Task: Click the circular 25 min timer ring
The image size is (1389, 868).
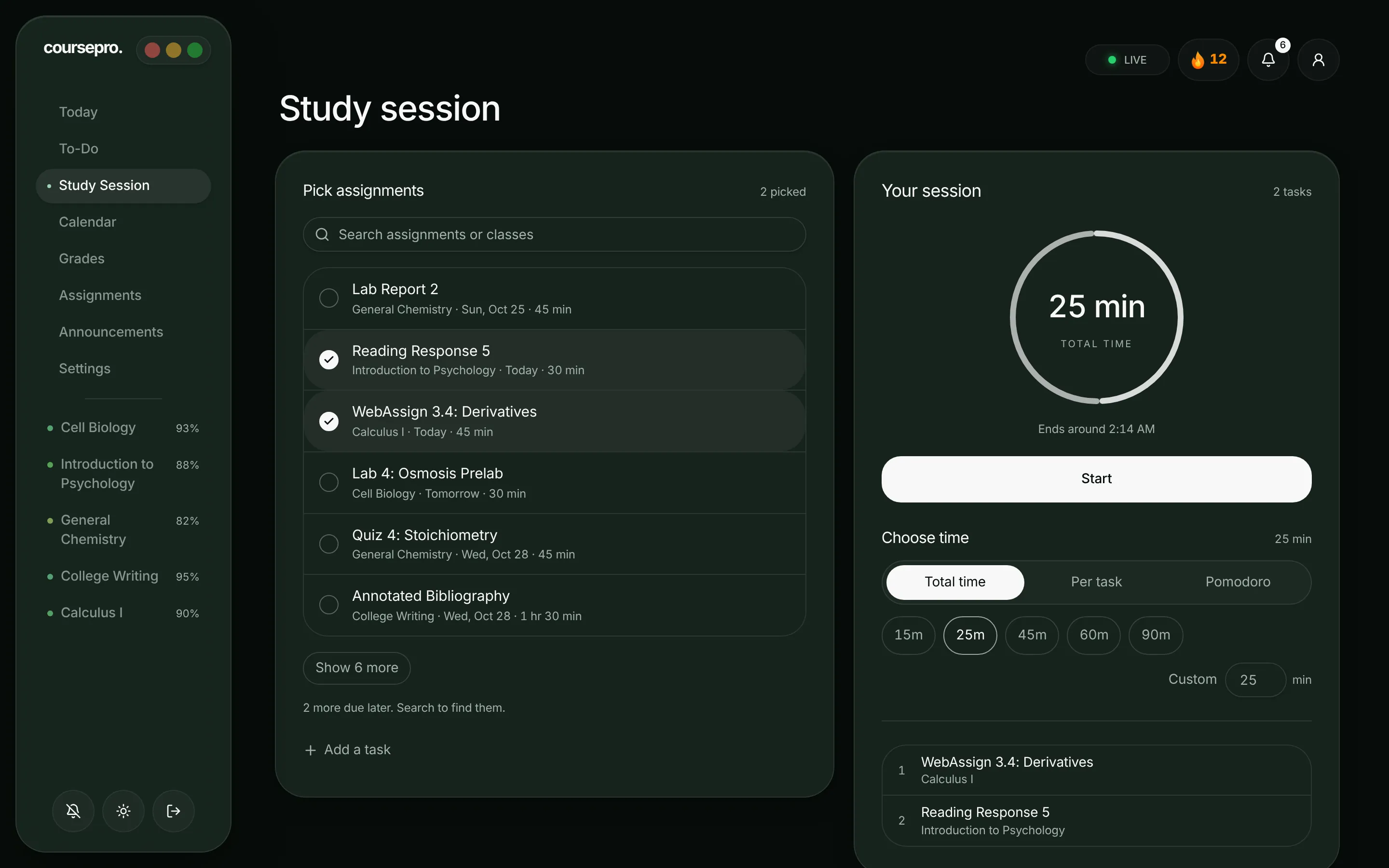Action: 1096,317
